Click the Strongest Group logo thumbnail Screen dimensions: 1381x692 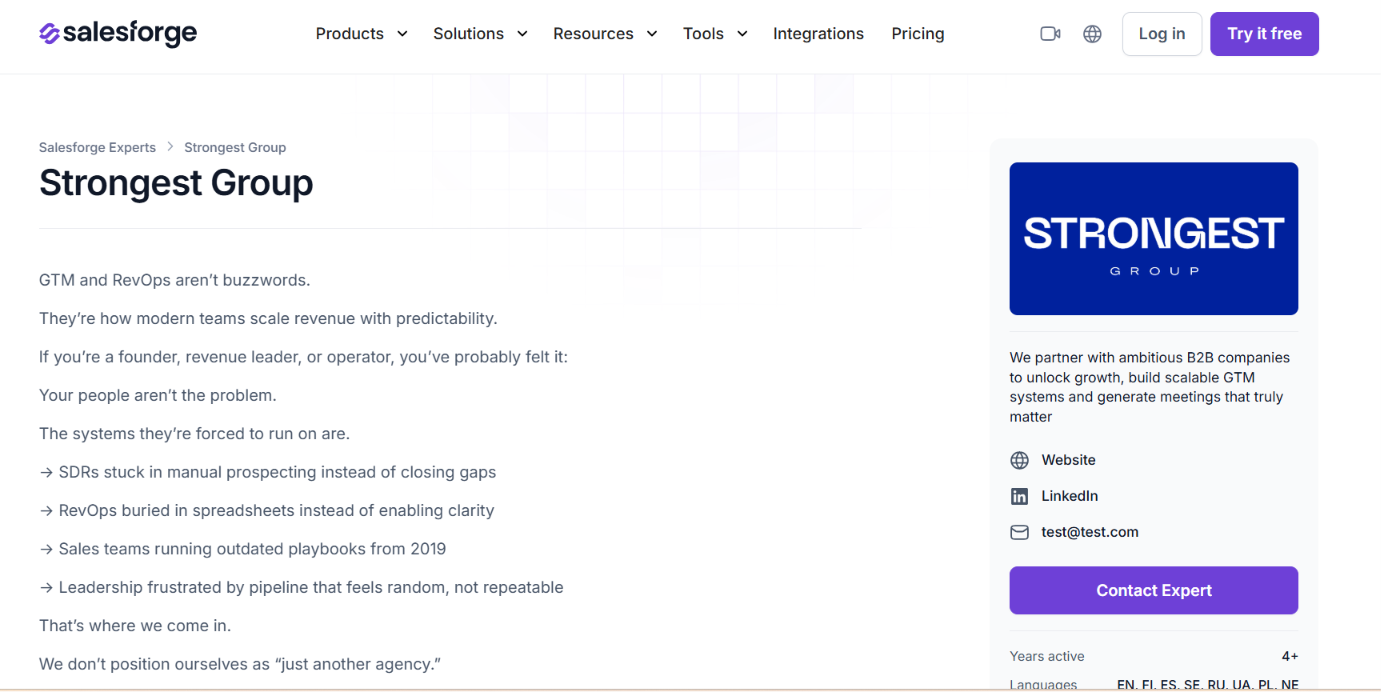[1154, 239]
